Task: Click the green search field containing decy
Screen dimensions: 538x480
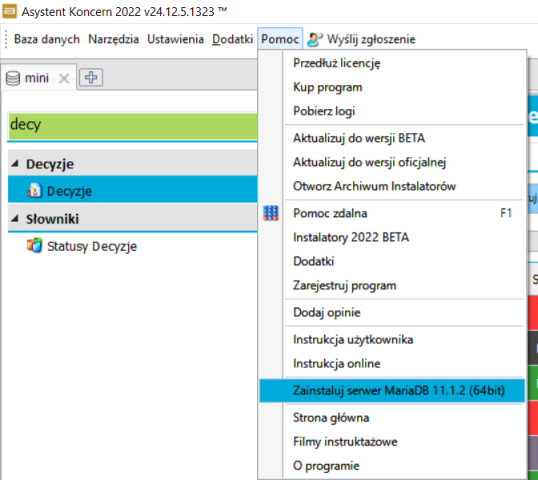Action: click(132, 126)
